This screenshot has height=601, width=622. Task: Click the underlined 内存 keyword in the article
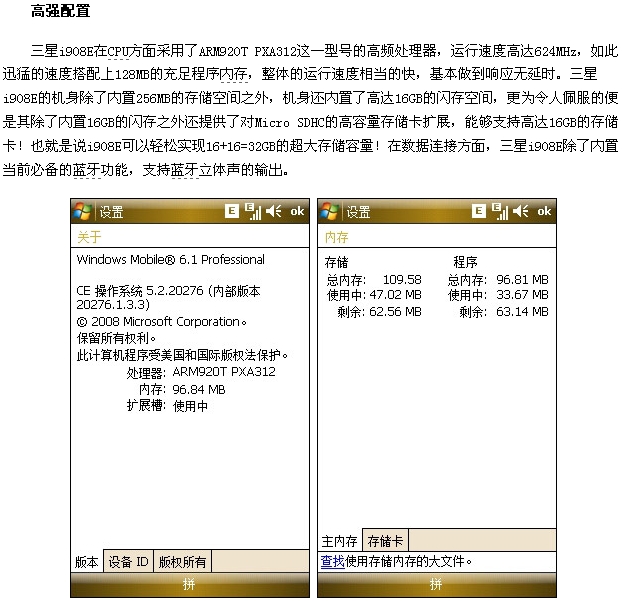click(234, 74)
